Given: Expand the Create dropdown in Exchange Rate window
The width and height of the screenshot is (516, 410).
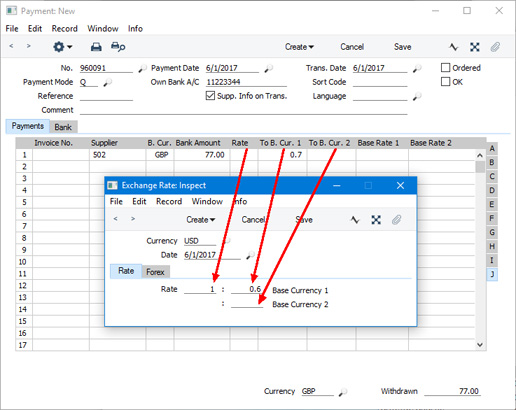Looking at the screenshot, I should pos(201,220).
